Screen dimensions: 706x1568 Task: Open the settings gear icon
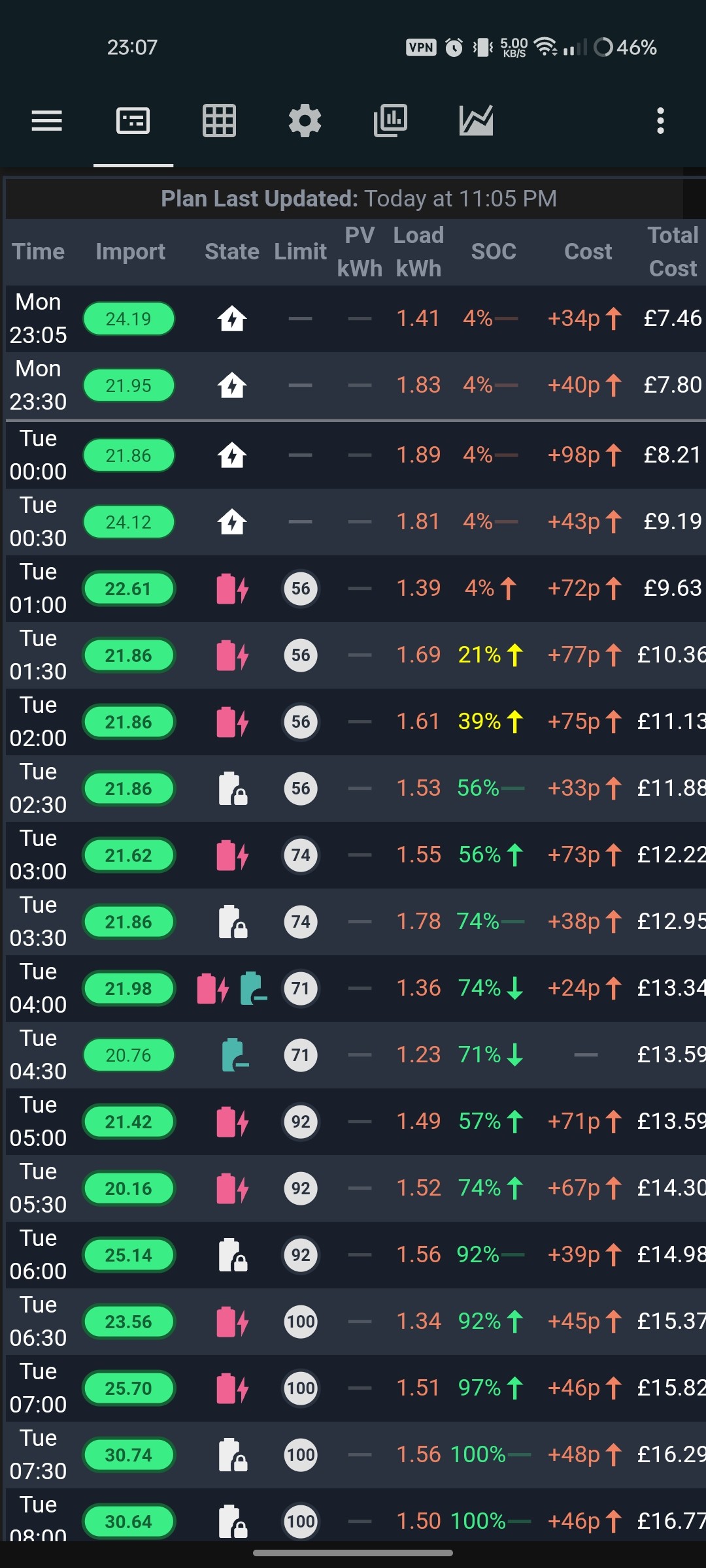[x=305, y=121]
